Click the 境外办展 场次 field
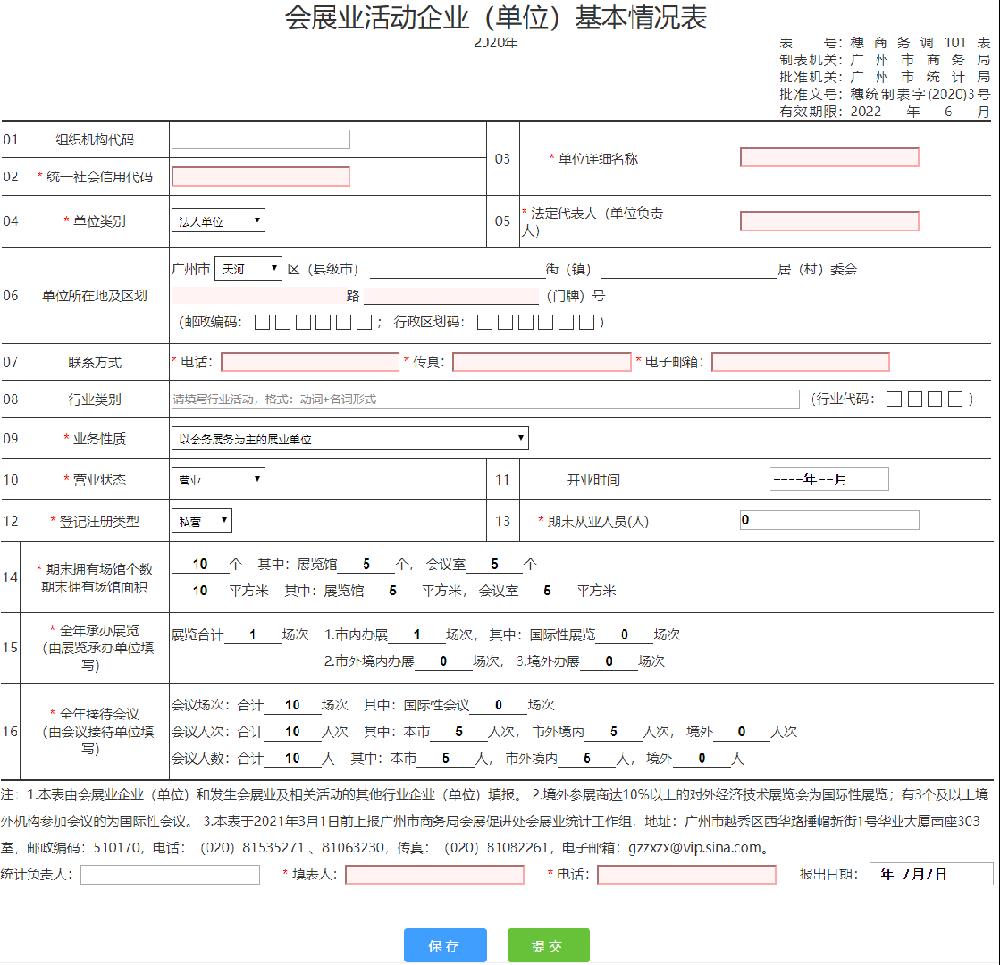Screen dimensions: 1000x965 (609, 661)
